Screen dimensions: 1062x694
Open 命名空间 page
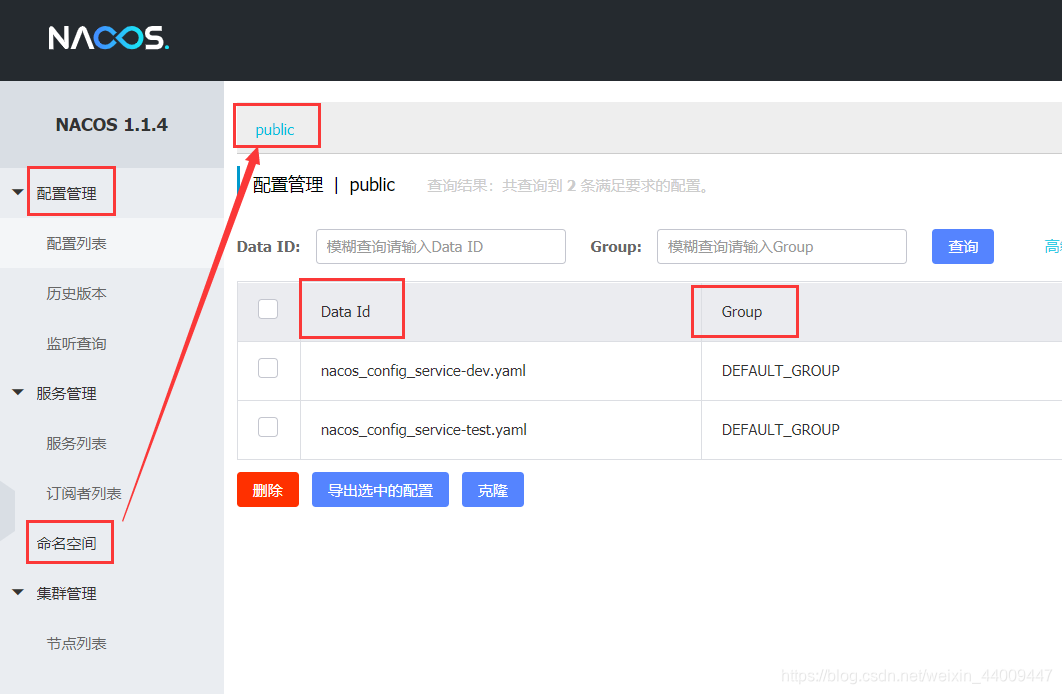pyautogui.click(x=66, y=544)
